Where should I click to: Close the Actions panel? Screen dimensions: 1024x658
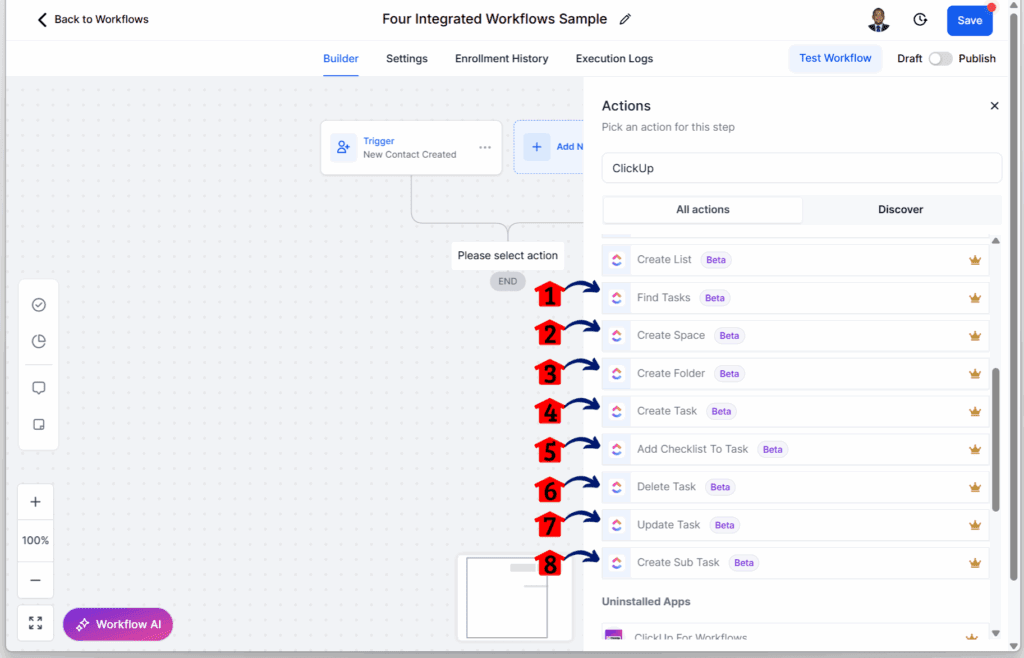coord(994,106)
